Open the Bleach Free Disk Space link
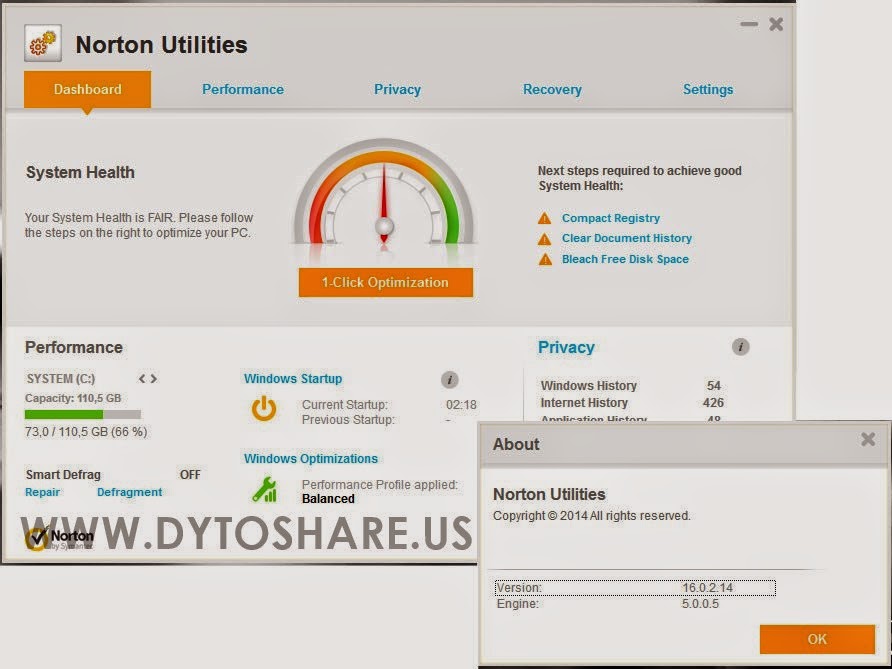Image resolution: width=892 pixels, height=669 pixels. 625,259
